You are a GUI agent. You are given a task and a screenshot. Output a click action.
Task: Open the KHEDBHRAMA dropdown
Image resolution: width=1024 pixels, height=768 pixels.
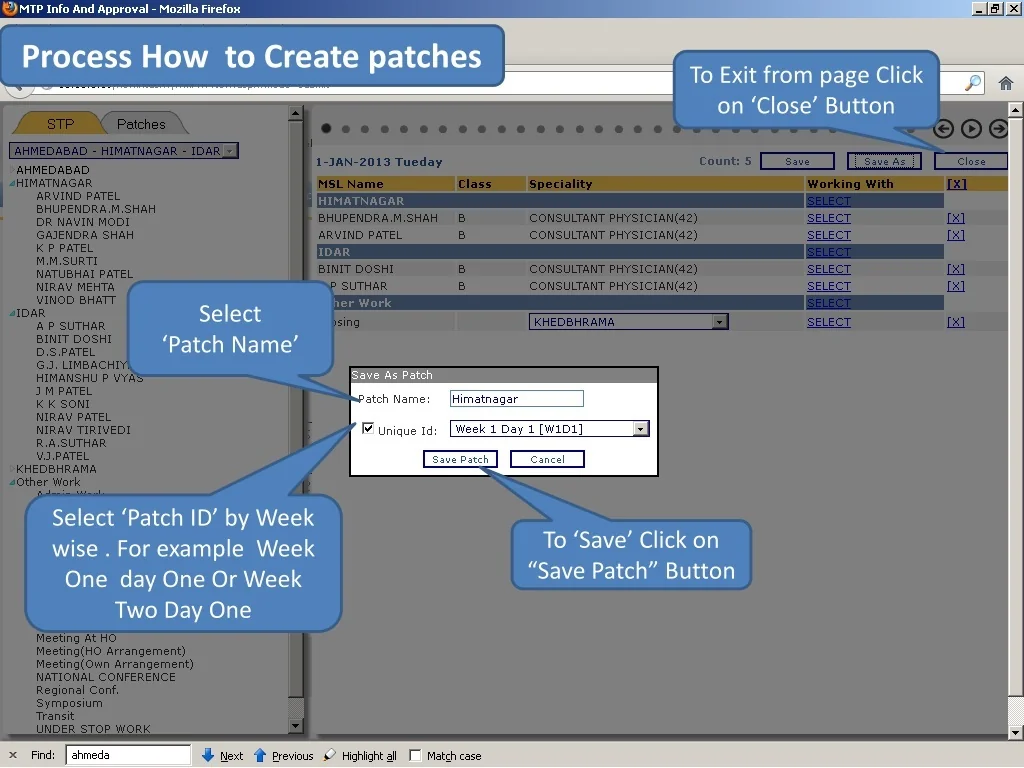pos(719,322)
